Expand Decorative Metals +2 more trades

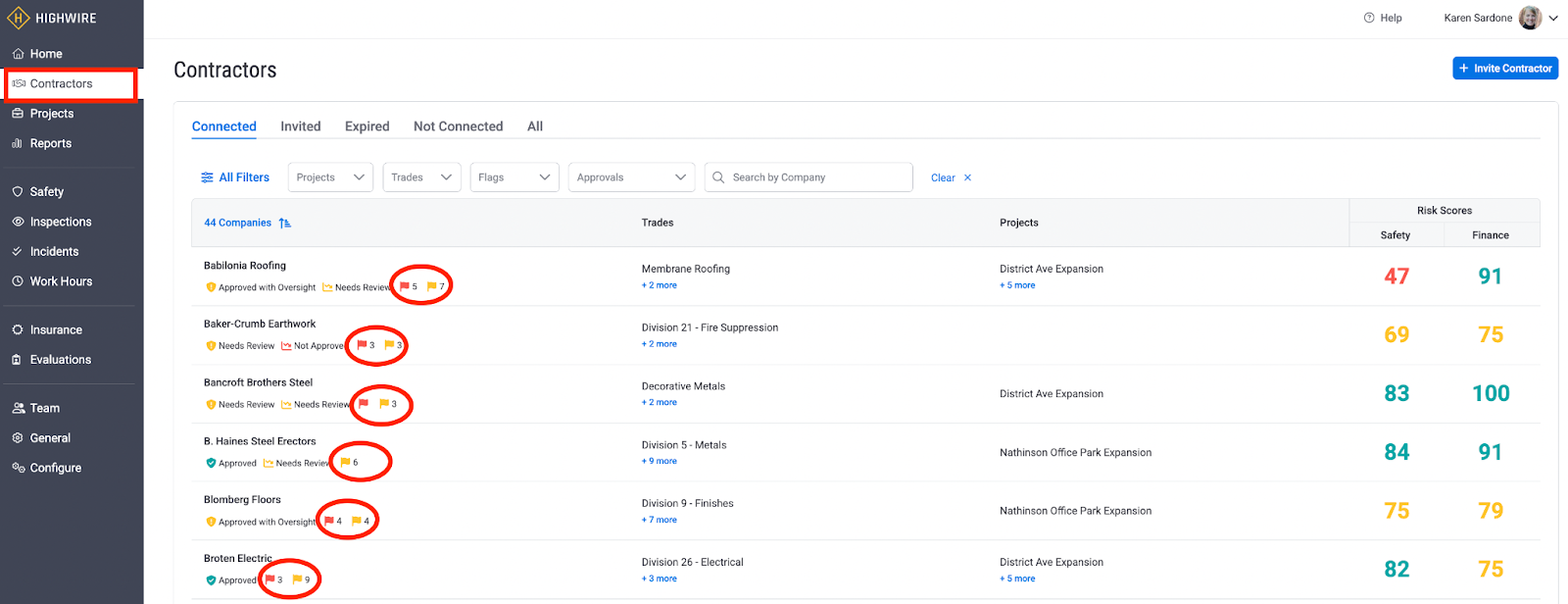point(660,403)
